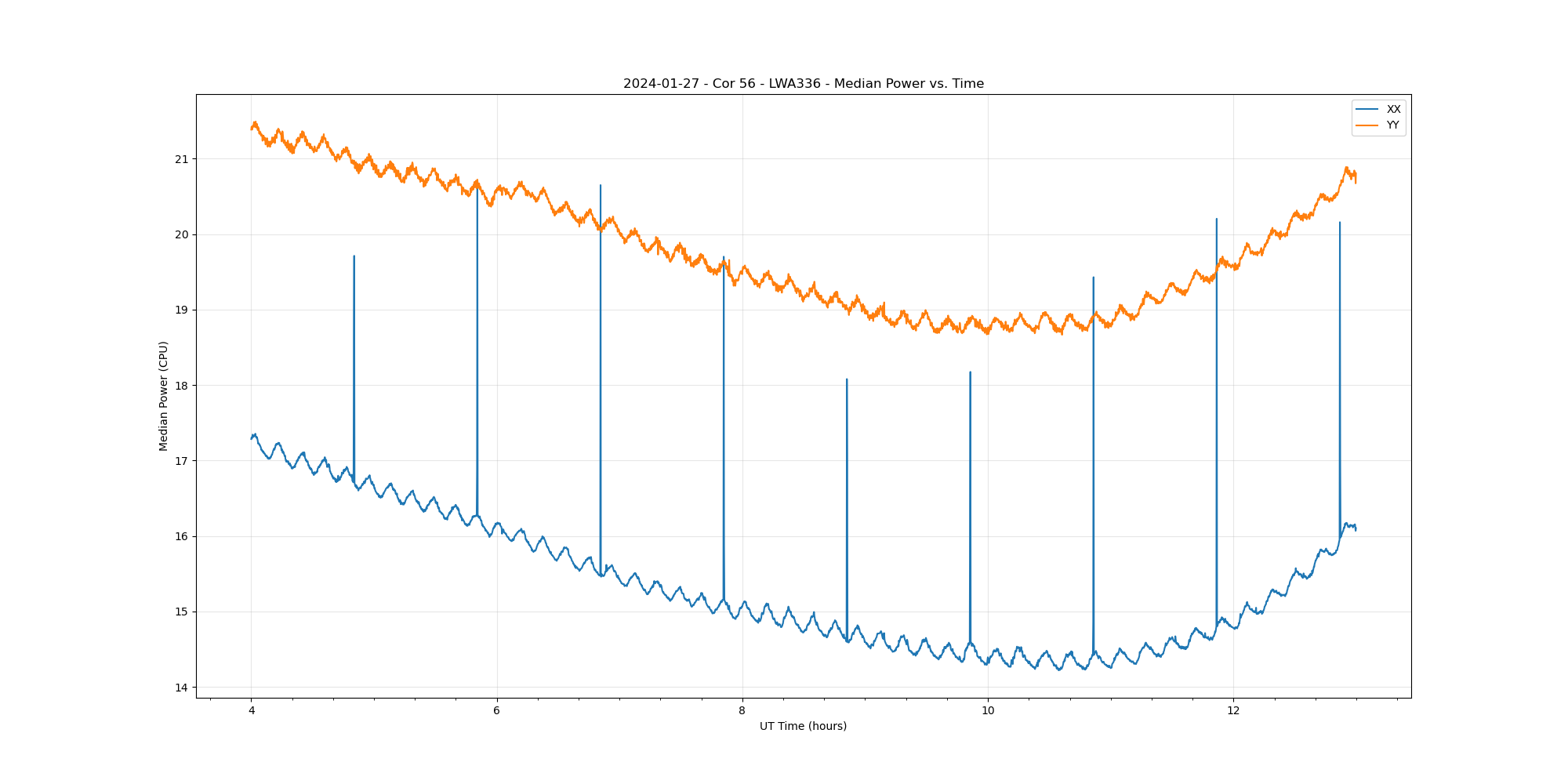This screenshot has height=784, width=1568.
Task: Click the blue spike peak just before hour 10
Action: click(970, 372)
